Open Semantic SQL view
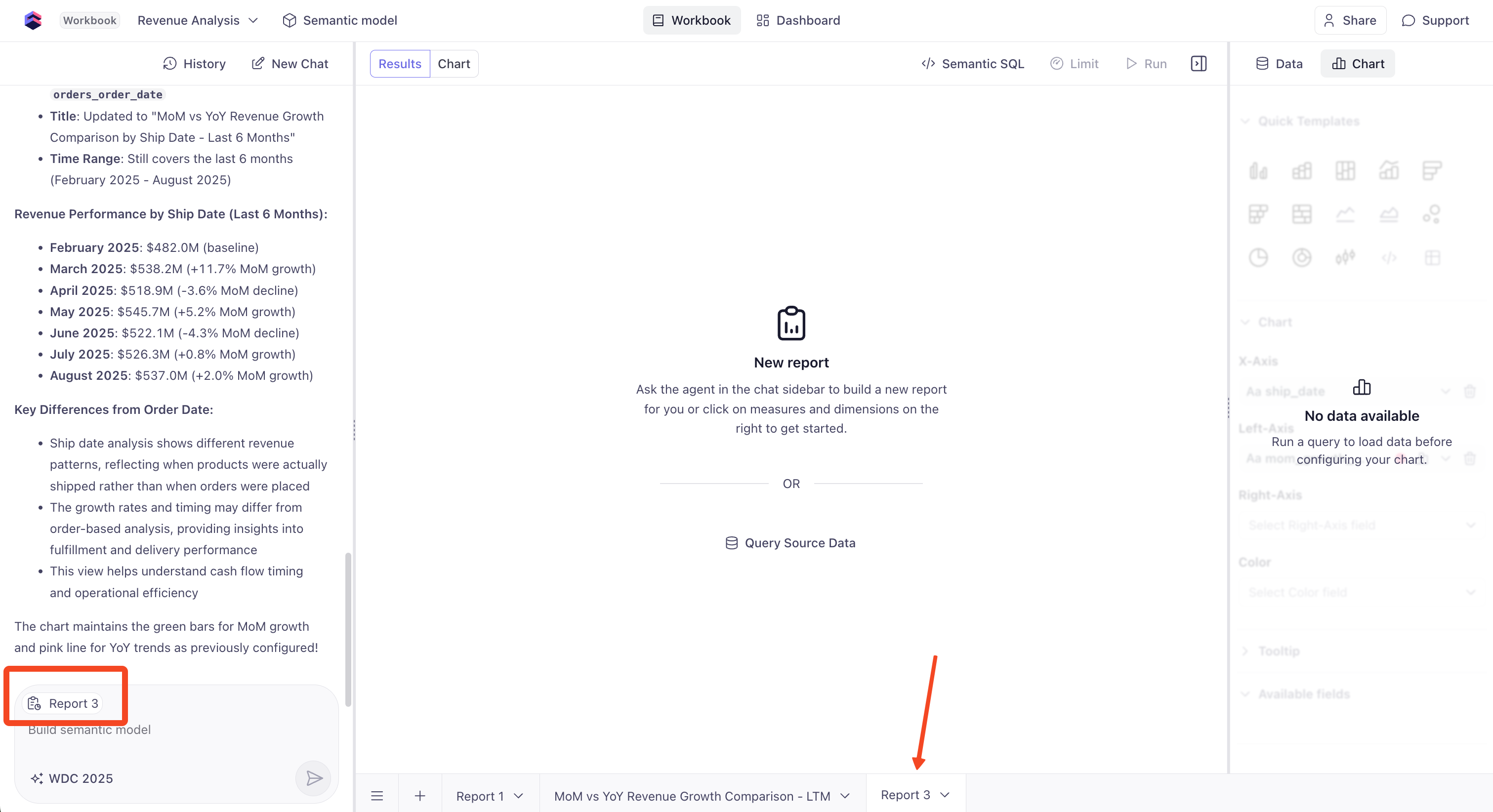The height and width of the screenshot is (812, 1493). click(973, 64)
